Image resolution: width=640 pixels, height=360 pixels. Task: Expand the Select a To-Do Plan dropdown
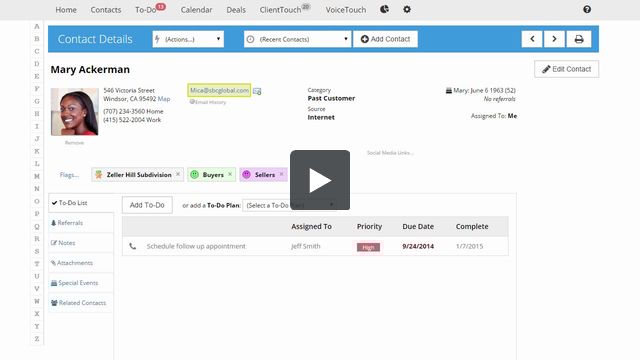click(289, 205)
